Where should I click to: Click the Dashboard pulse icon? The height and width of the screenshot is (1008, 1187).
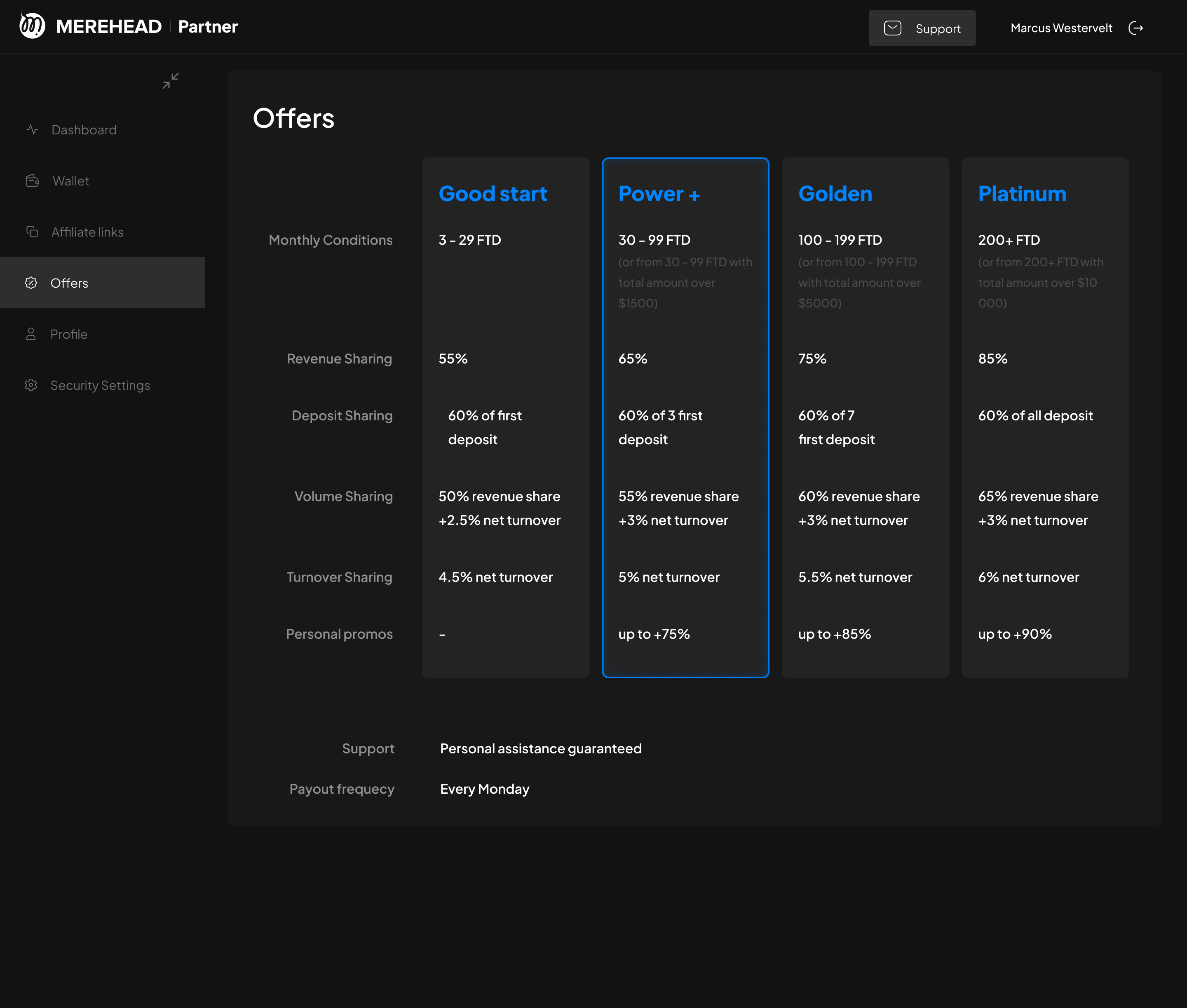[x=32, y=130]
